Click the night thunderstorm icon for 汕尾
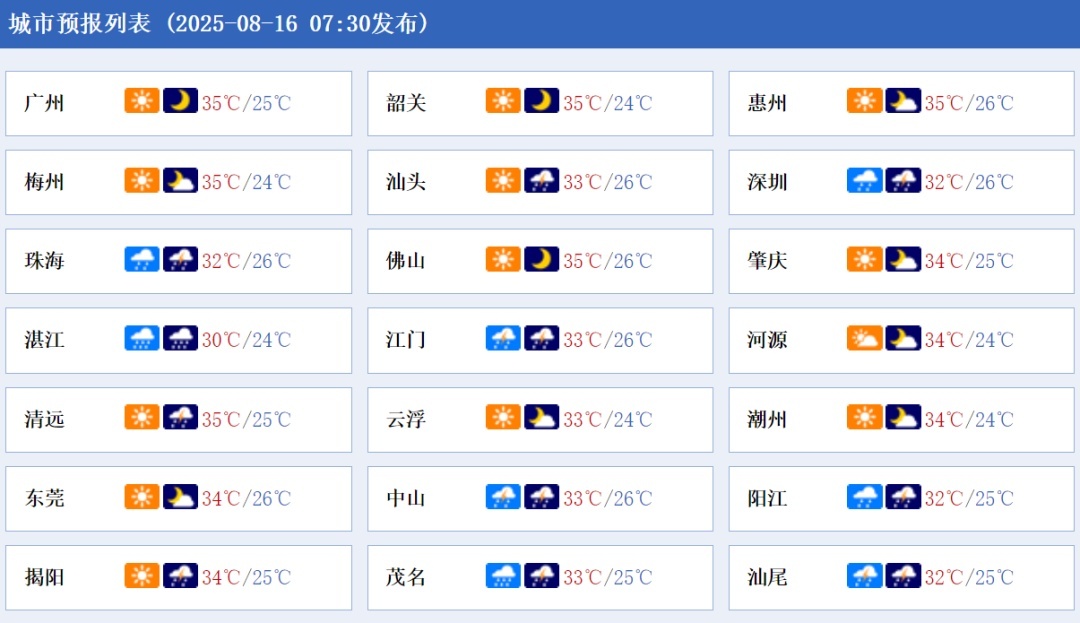 (903, 575)
